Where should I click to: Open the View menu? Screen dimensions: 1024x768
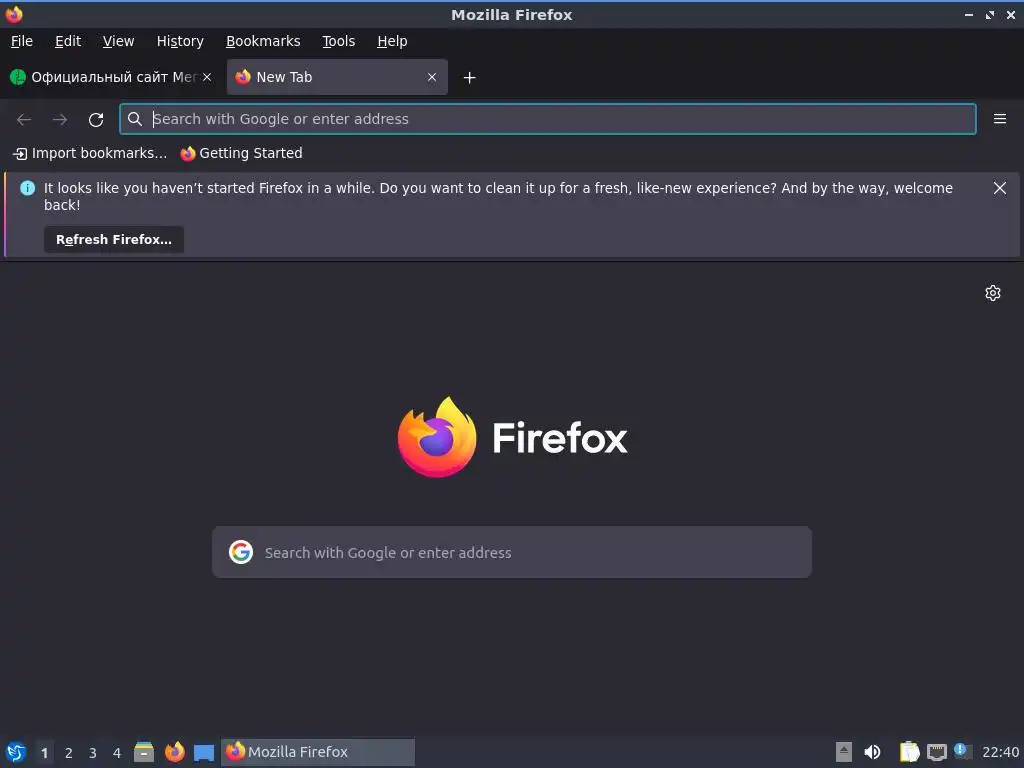[x=118, y=41]
